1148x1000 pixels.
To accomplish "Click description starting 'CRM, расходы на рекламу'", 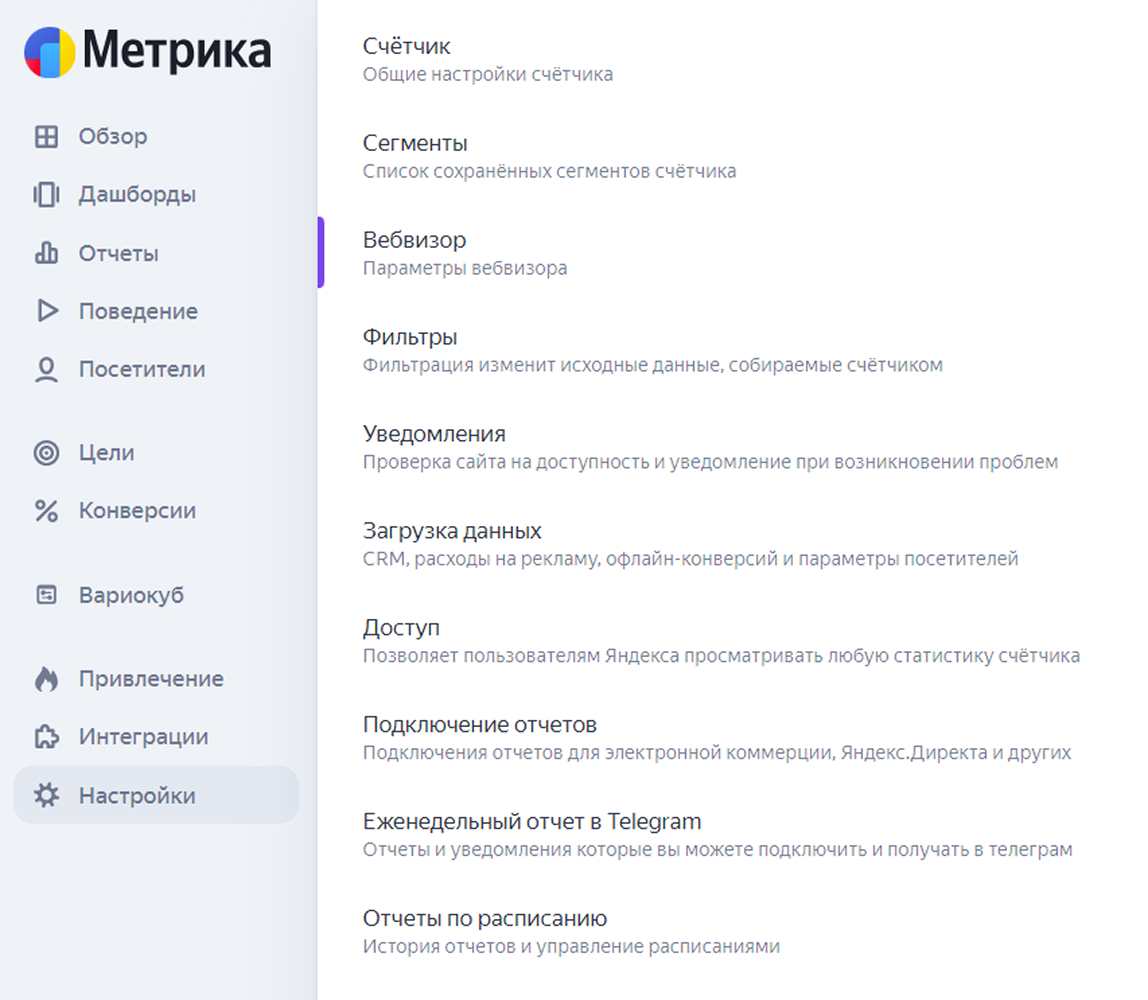I will tap(690, 559).
